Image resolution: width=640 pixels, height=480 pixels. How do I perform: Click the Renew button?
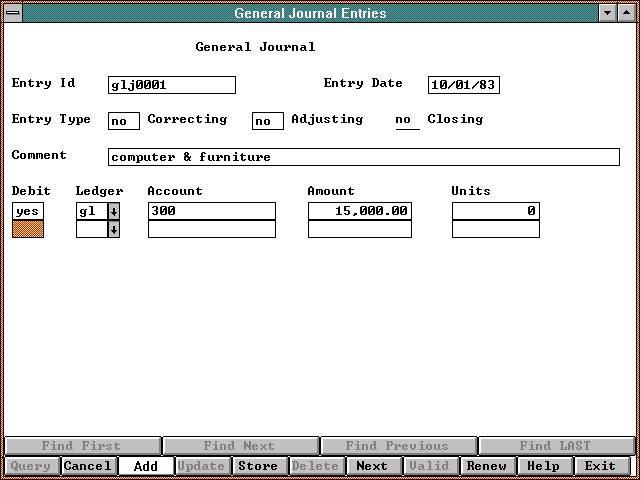point(487,466)
